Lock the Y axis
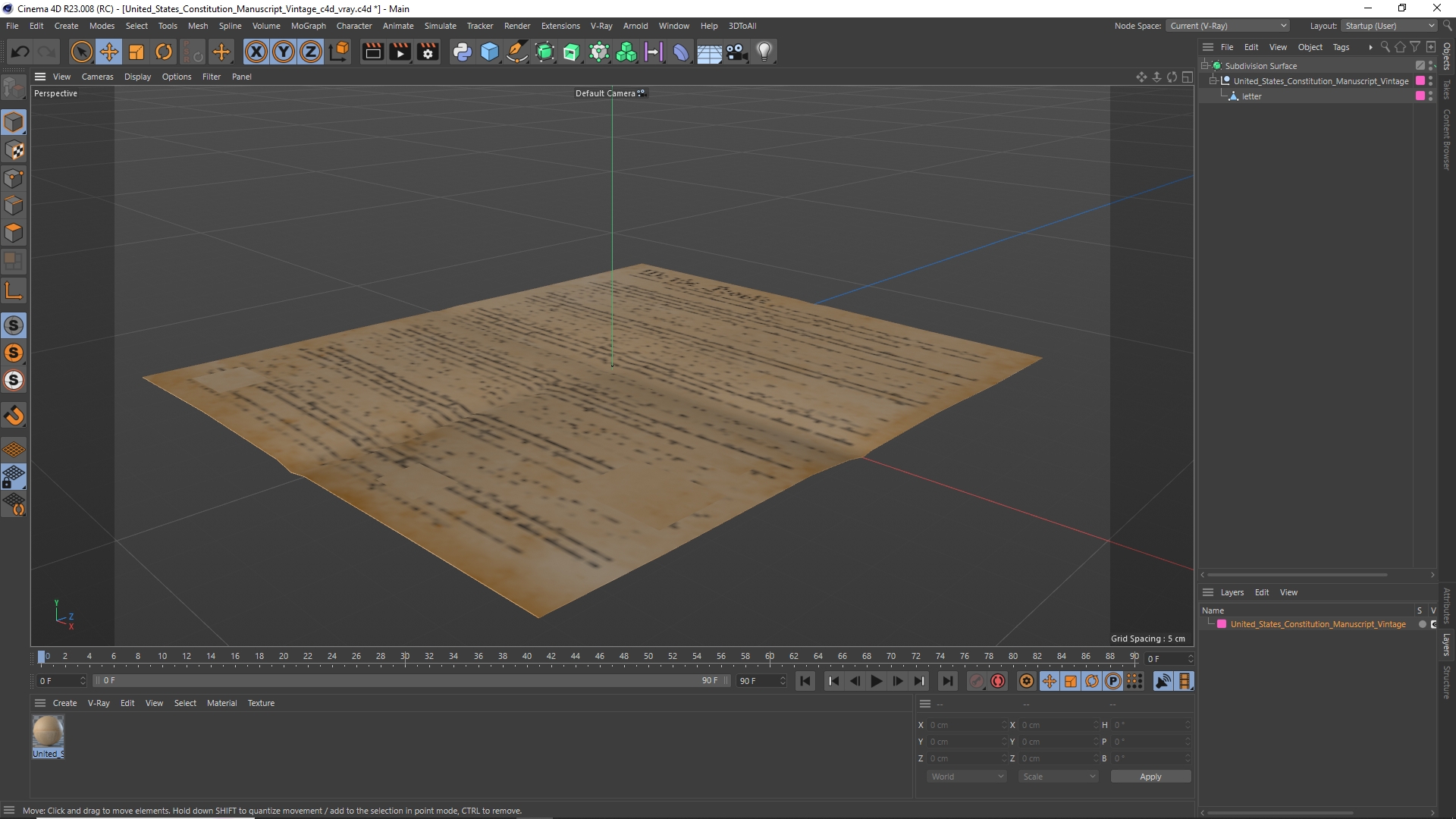 pos(284,52)
